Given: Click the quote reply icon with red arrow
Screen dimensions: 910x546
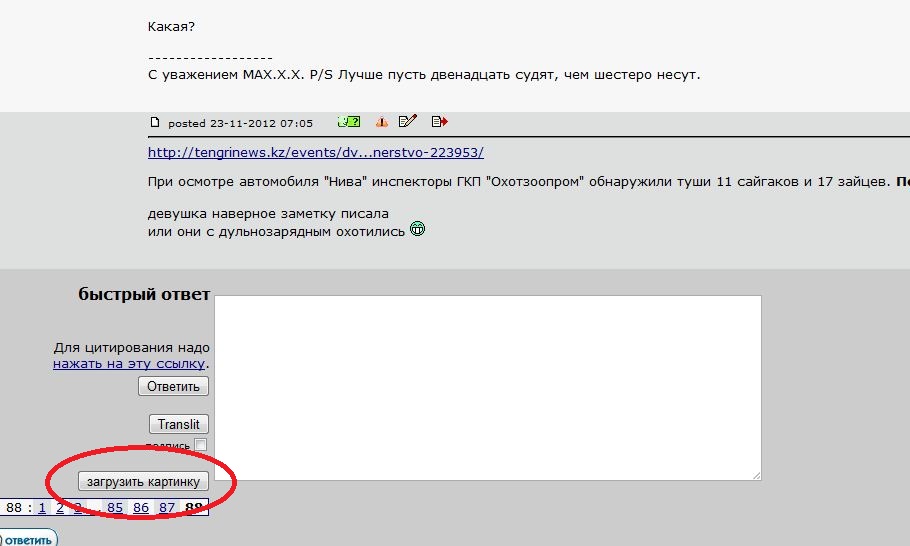Looking at the screenshot, I should [x=439, y=122].
